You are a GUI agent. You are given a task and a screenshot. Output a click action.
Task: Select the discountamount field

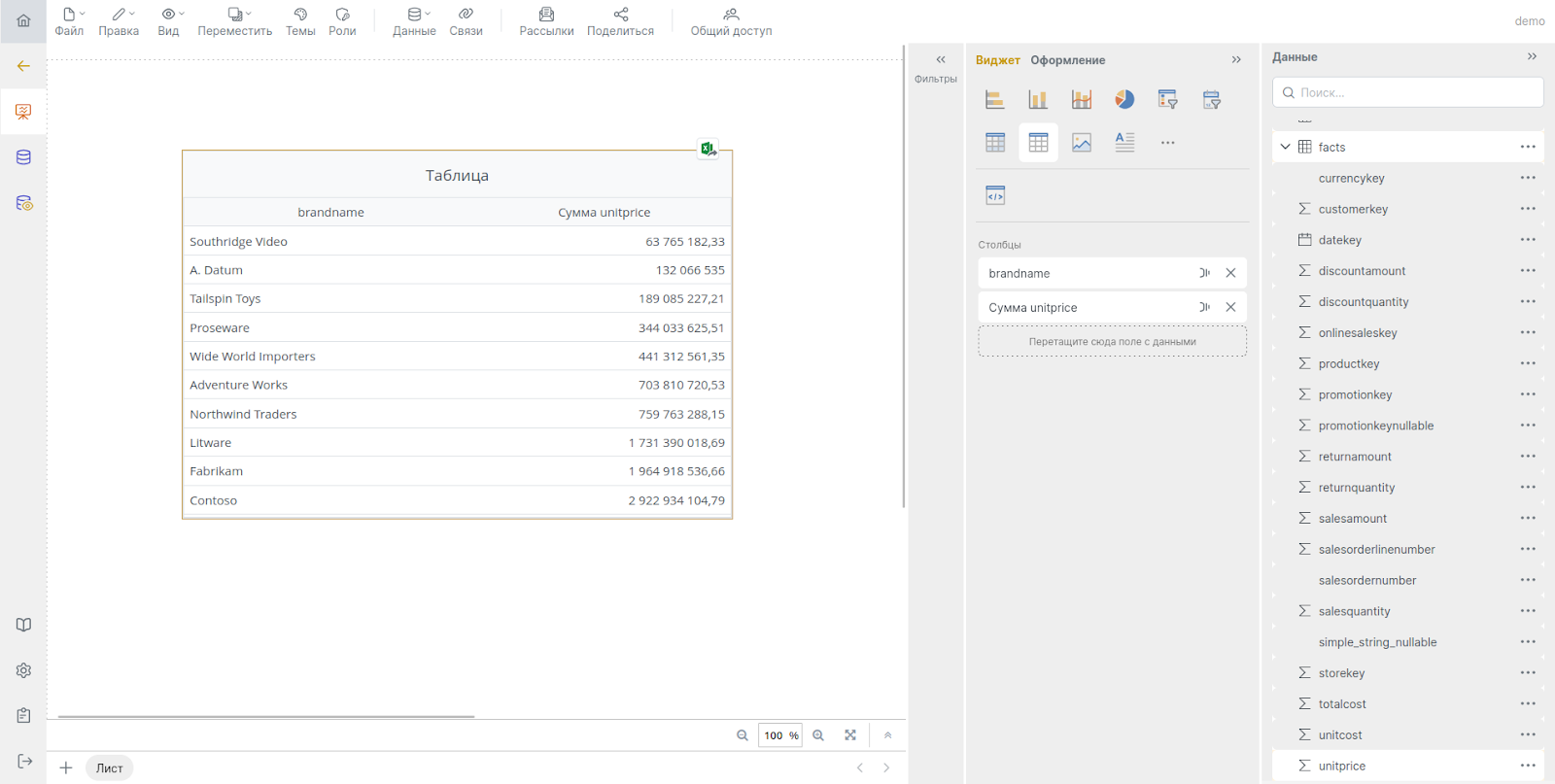click(x=1407, y=271)
